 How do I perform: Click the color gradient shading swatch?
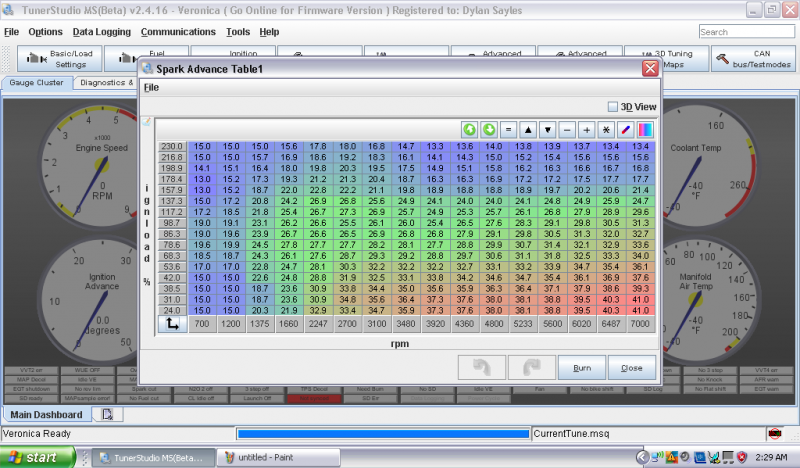point(644,129)
